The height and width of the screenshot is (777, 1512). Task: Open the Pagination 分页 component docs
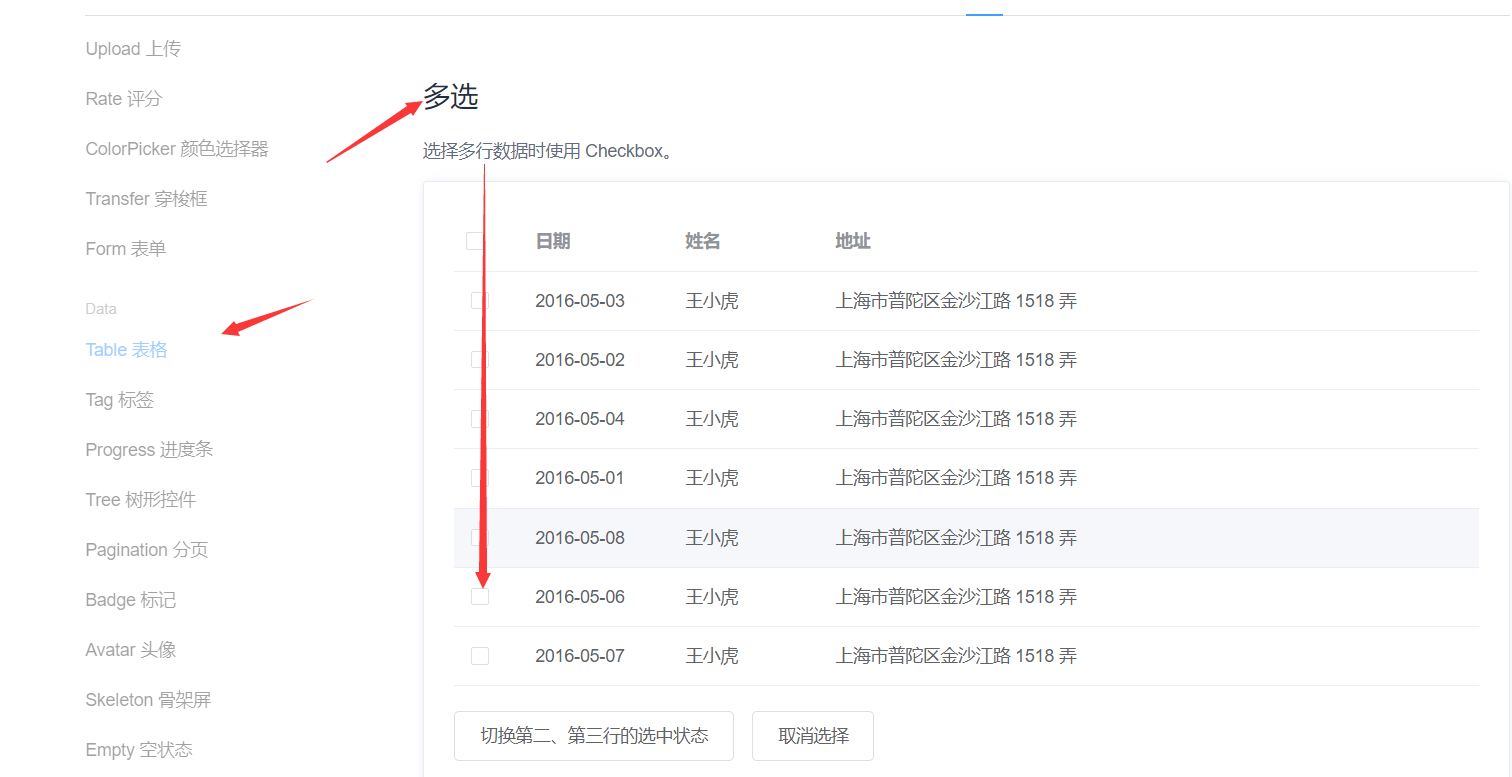(146, 549)
